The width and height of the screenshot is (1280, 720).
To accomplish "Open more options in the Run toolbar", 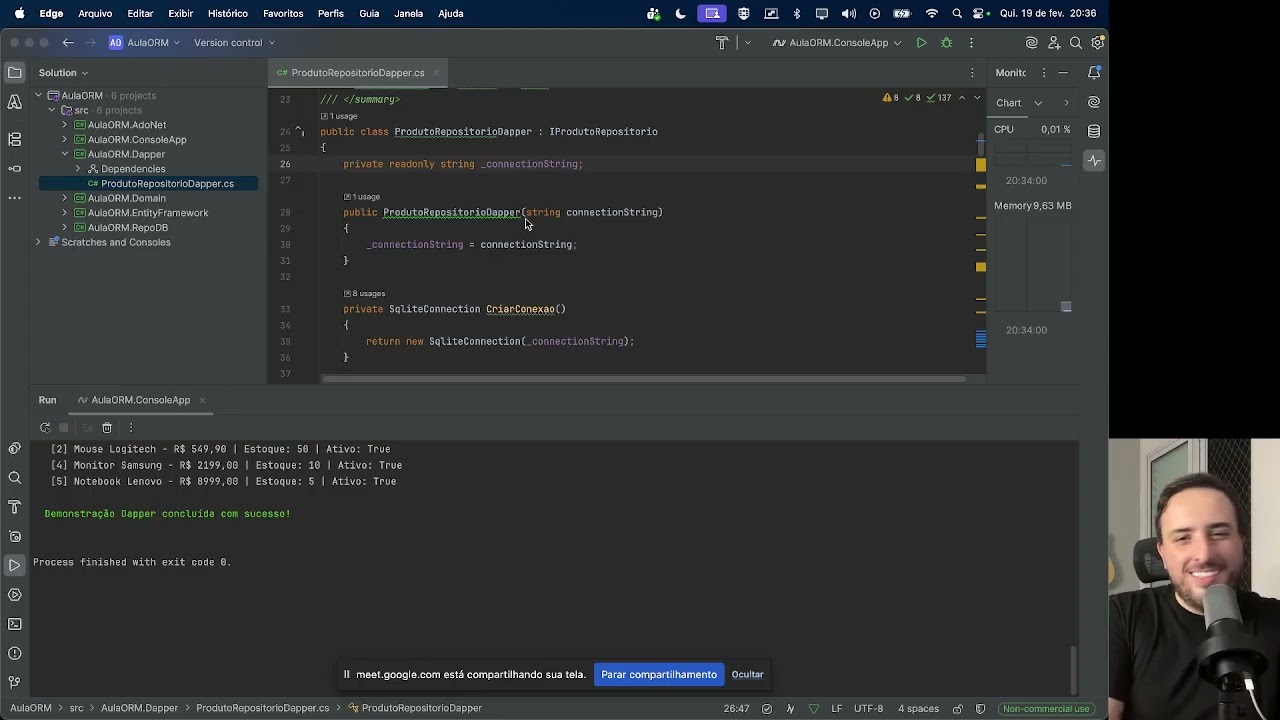I will 131,428.
